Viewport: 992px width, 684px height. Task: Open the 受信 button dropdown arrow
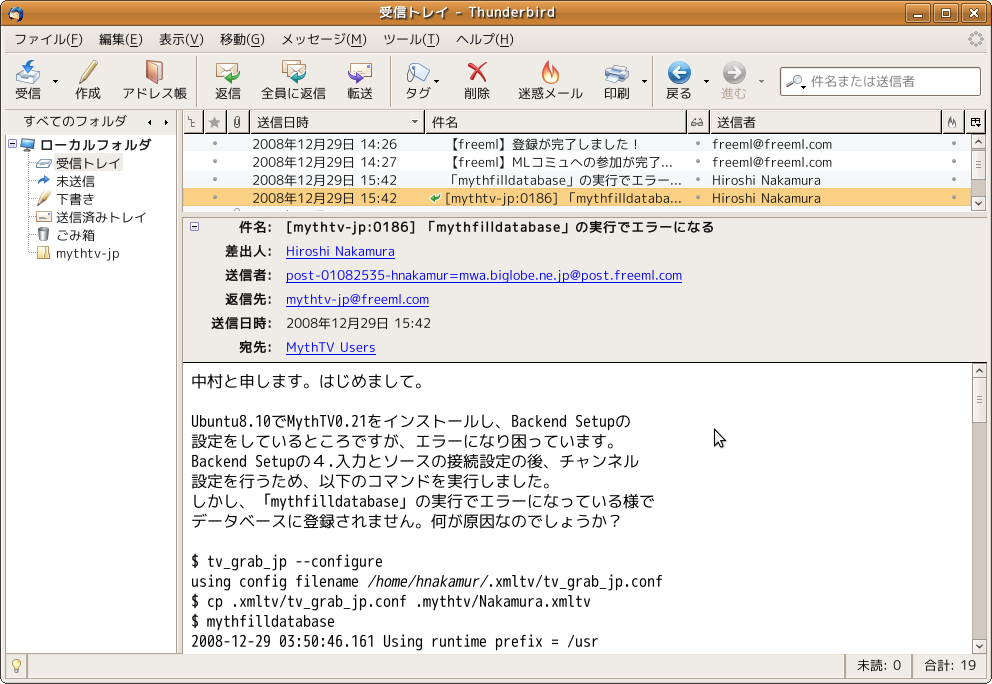(56, 81)
